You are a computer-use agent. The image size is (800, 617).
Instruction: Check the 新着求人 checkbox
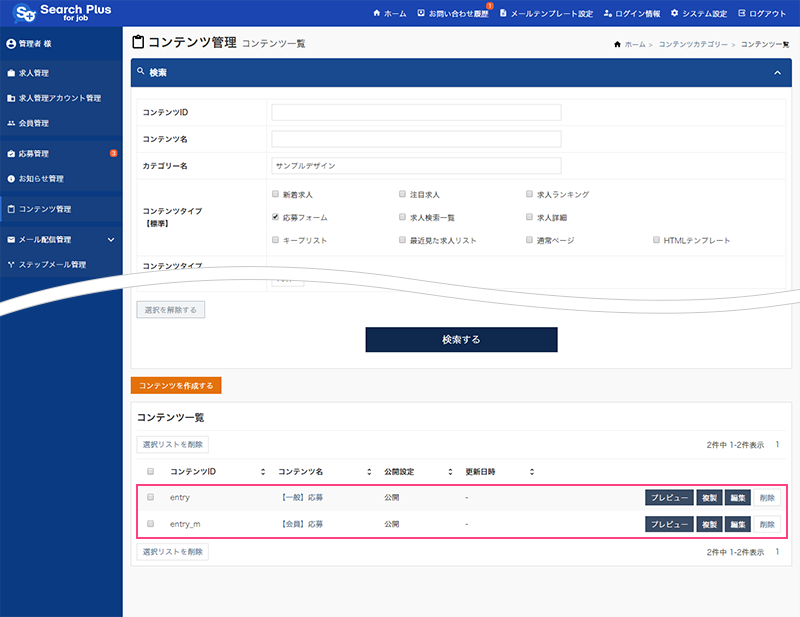(x=276, y=193)
